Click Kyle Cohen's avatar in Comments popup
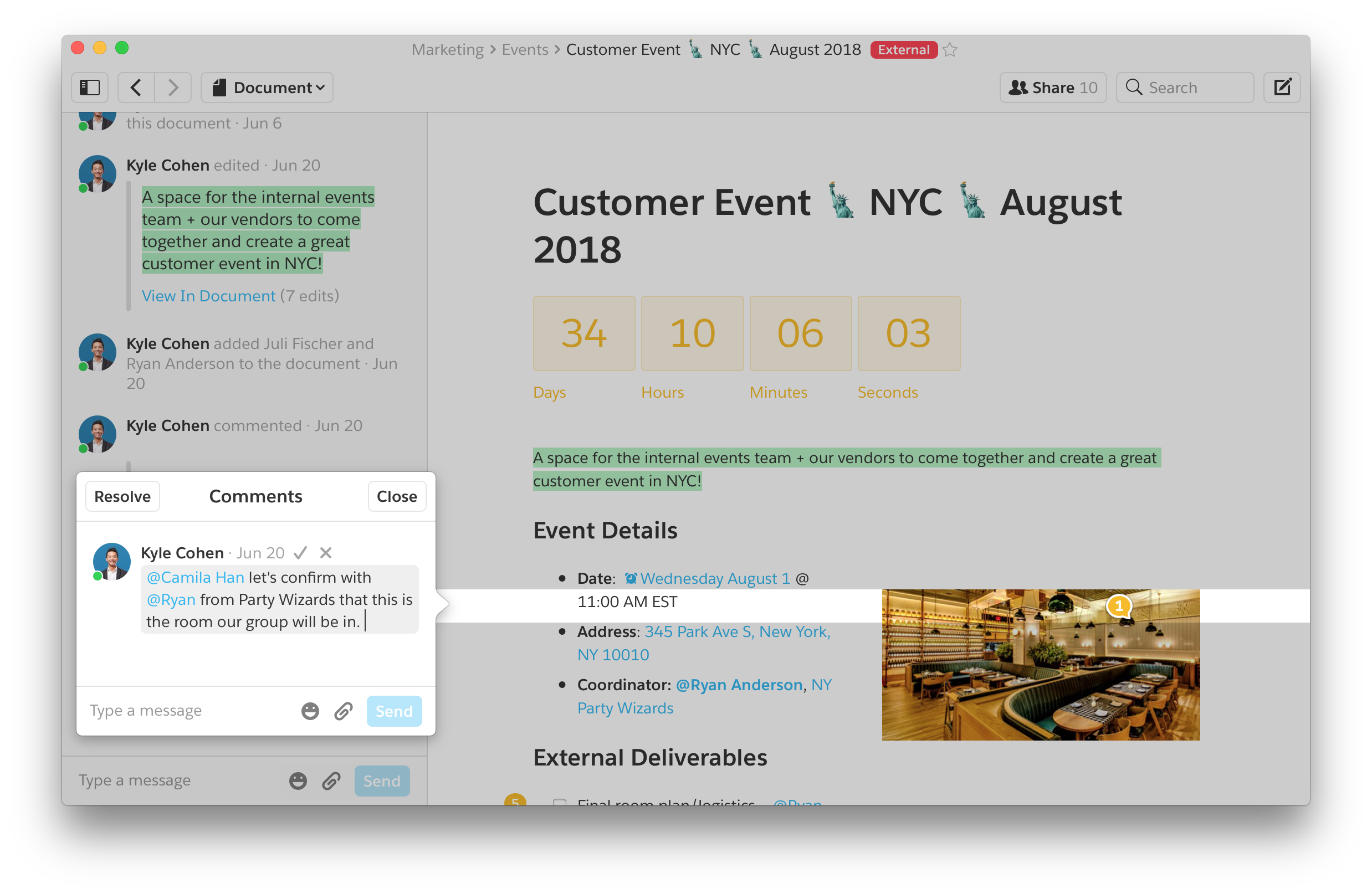This screenshot has width=1372, height=894. coord(111,562)
